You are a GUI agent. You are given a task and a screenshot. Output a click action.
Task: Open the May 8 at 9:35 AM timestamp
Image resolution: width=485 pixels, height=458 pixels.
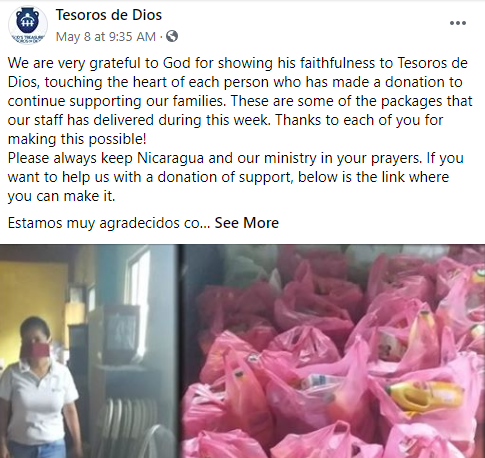[x=106, y=36]
